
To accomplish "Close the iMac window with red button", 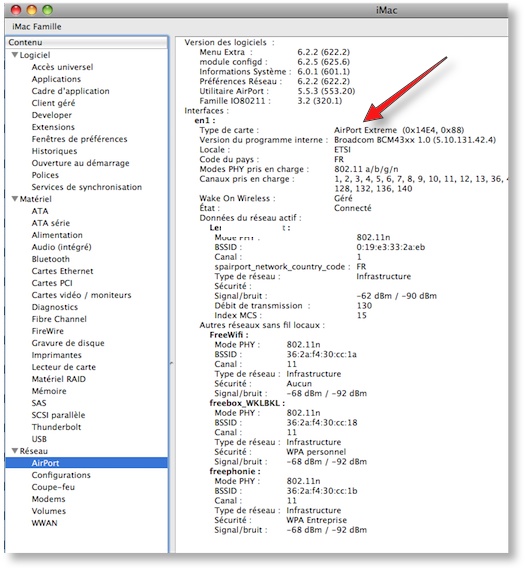I will point(16,10).
